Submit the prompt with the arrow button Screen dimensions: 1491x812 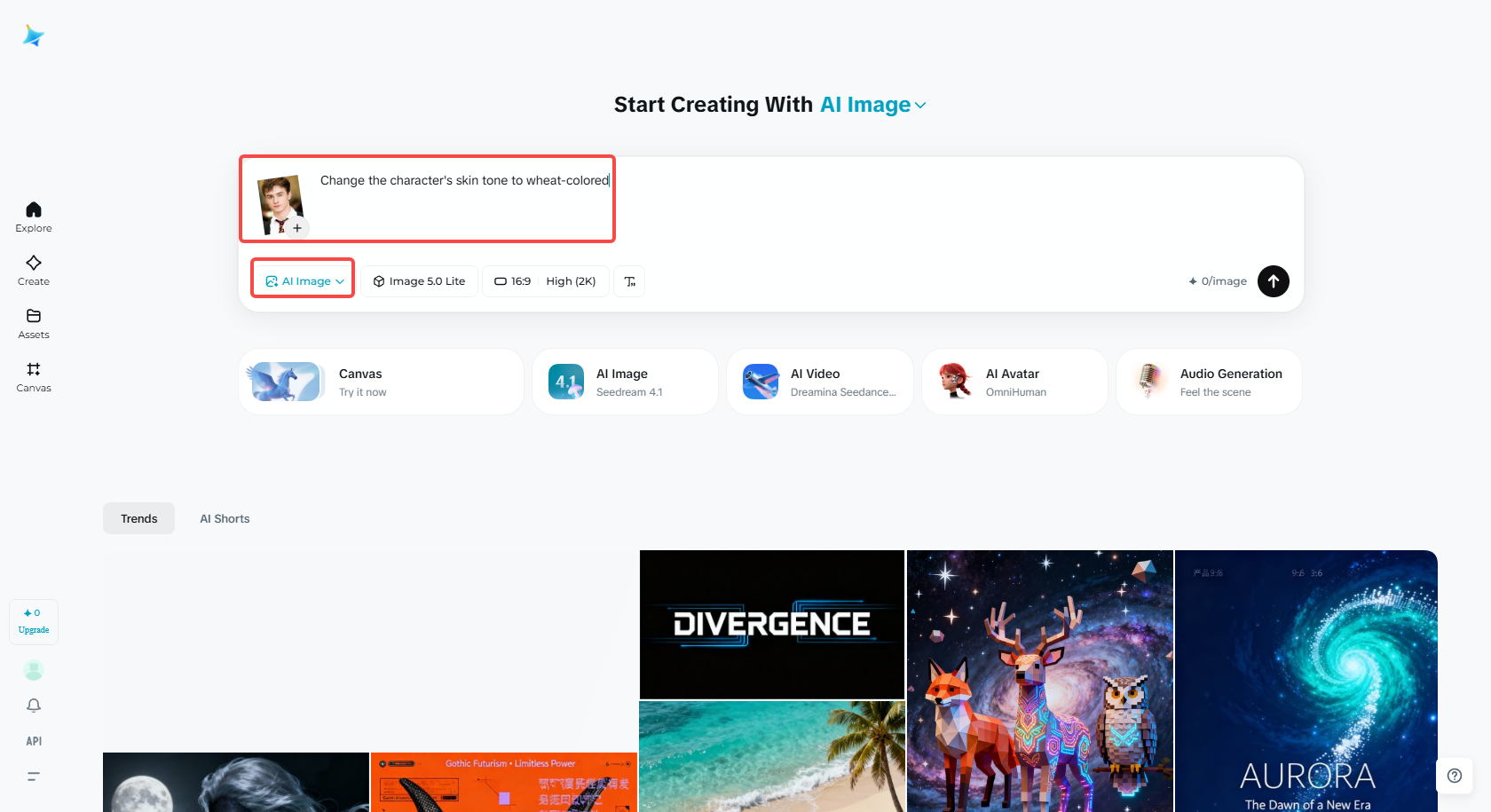point(1274,281)
